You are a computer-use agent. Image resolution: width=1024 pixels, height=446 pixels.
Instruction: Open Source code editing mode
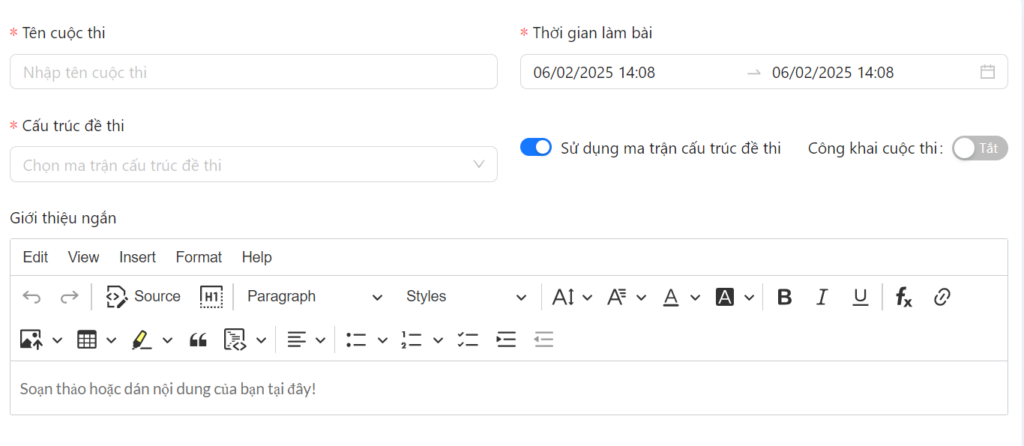click(x=143, y=296)
